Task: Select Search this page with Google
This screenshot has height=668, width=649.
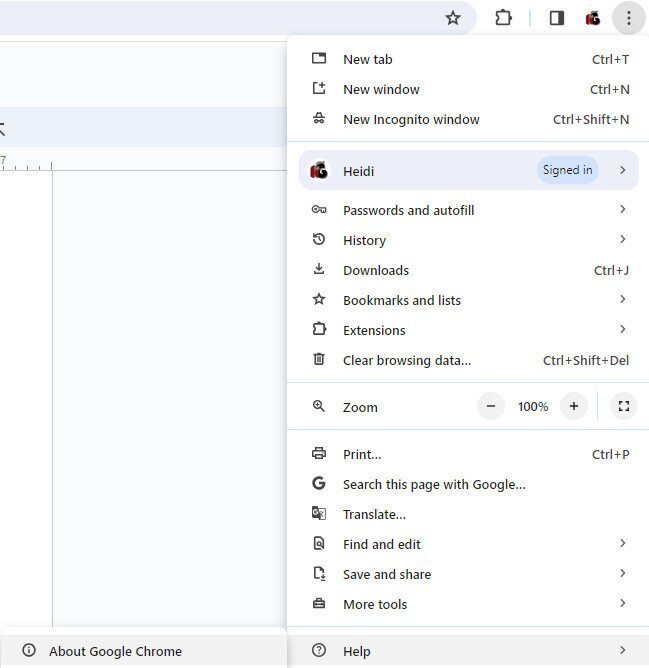Action: point(434,484)
